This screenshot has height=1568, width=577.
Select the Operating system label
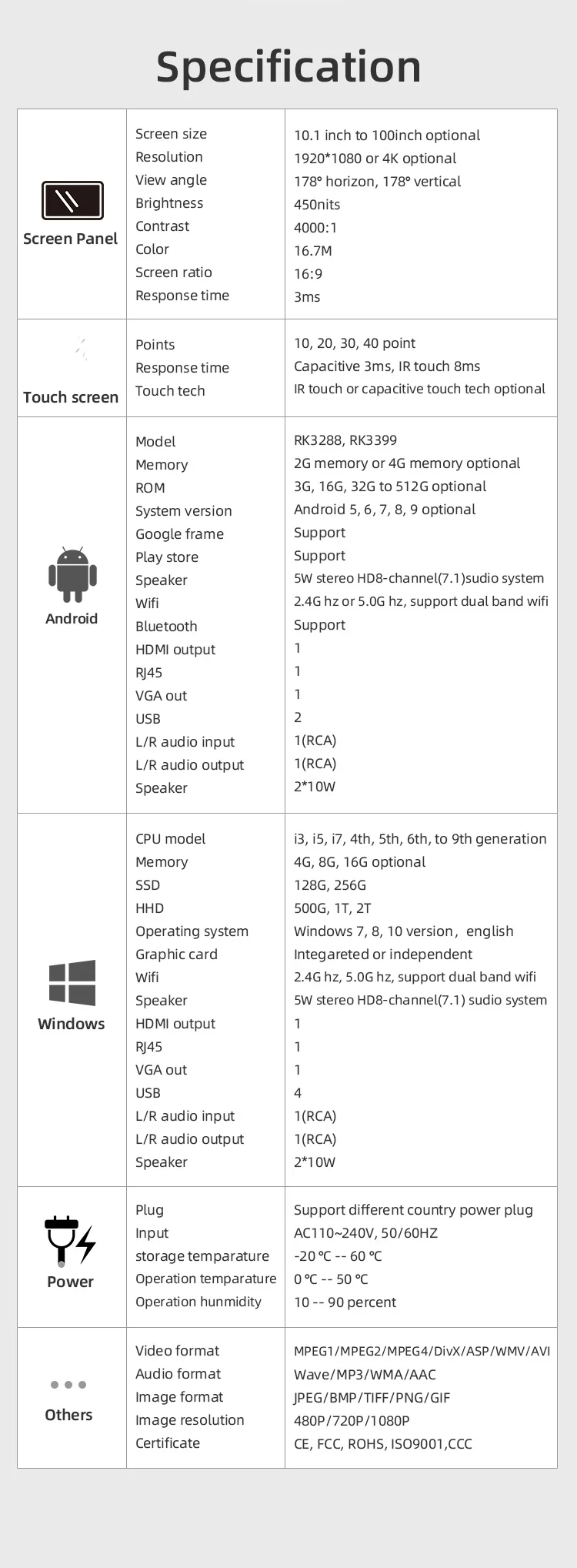[192, 931]
